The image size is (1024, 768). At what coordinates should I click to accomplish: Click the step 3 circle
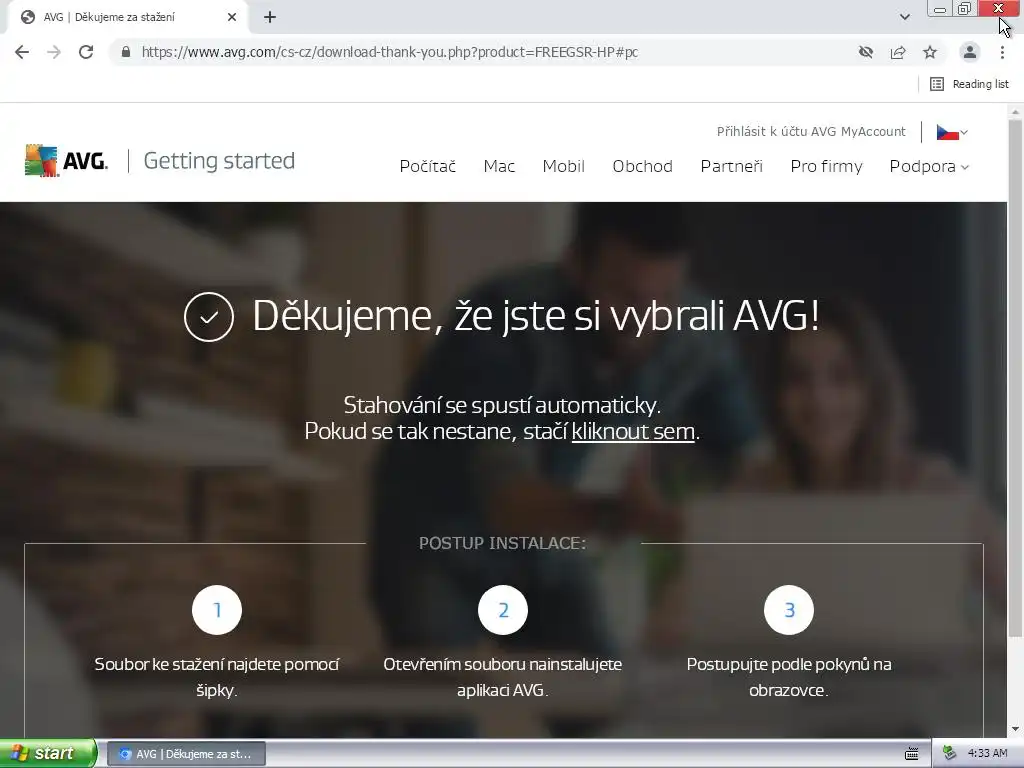coord(789,610)
